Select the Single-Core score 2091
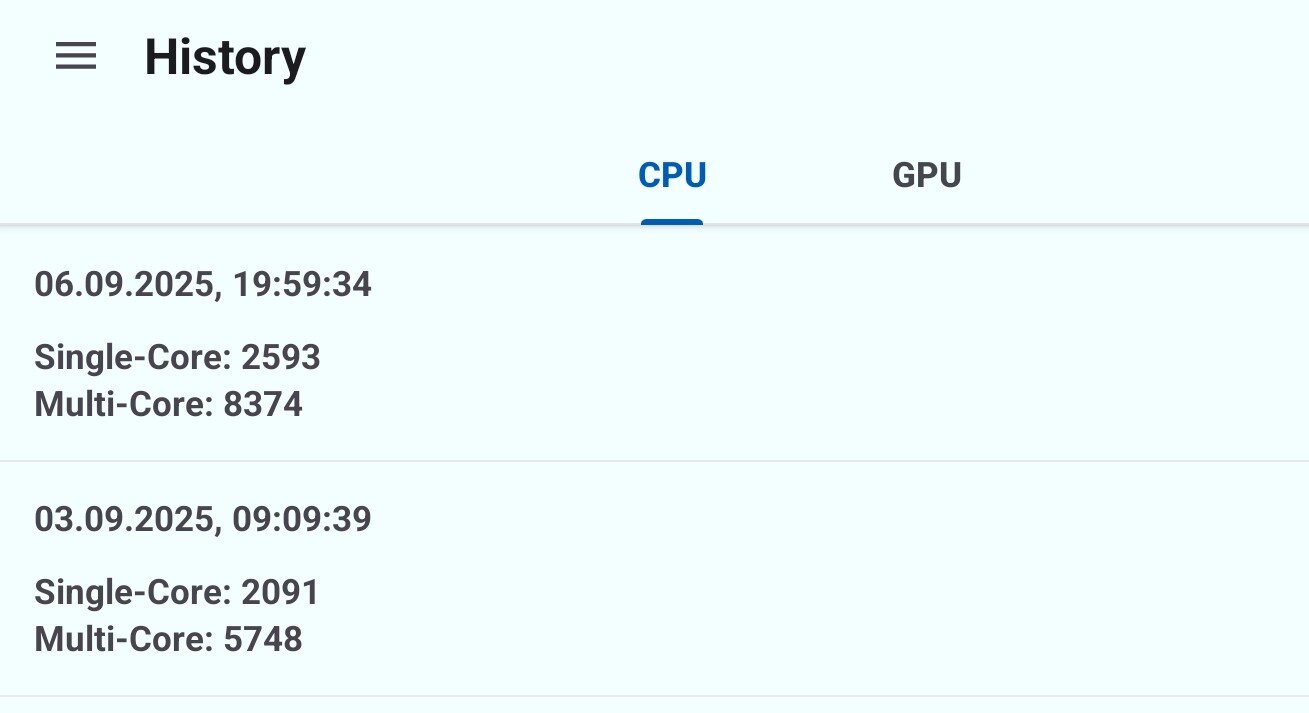 click(x=281, y=592)
